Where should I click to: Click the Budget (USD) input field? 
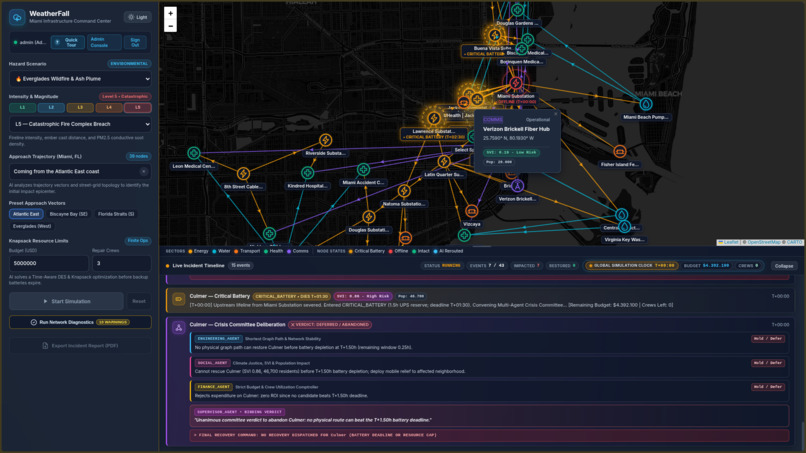pos(49,263)
